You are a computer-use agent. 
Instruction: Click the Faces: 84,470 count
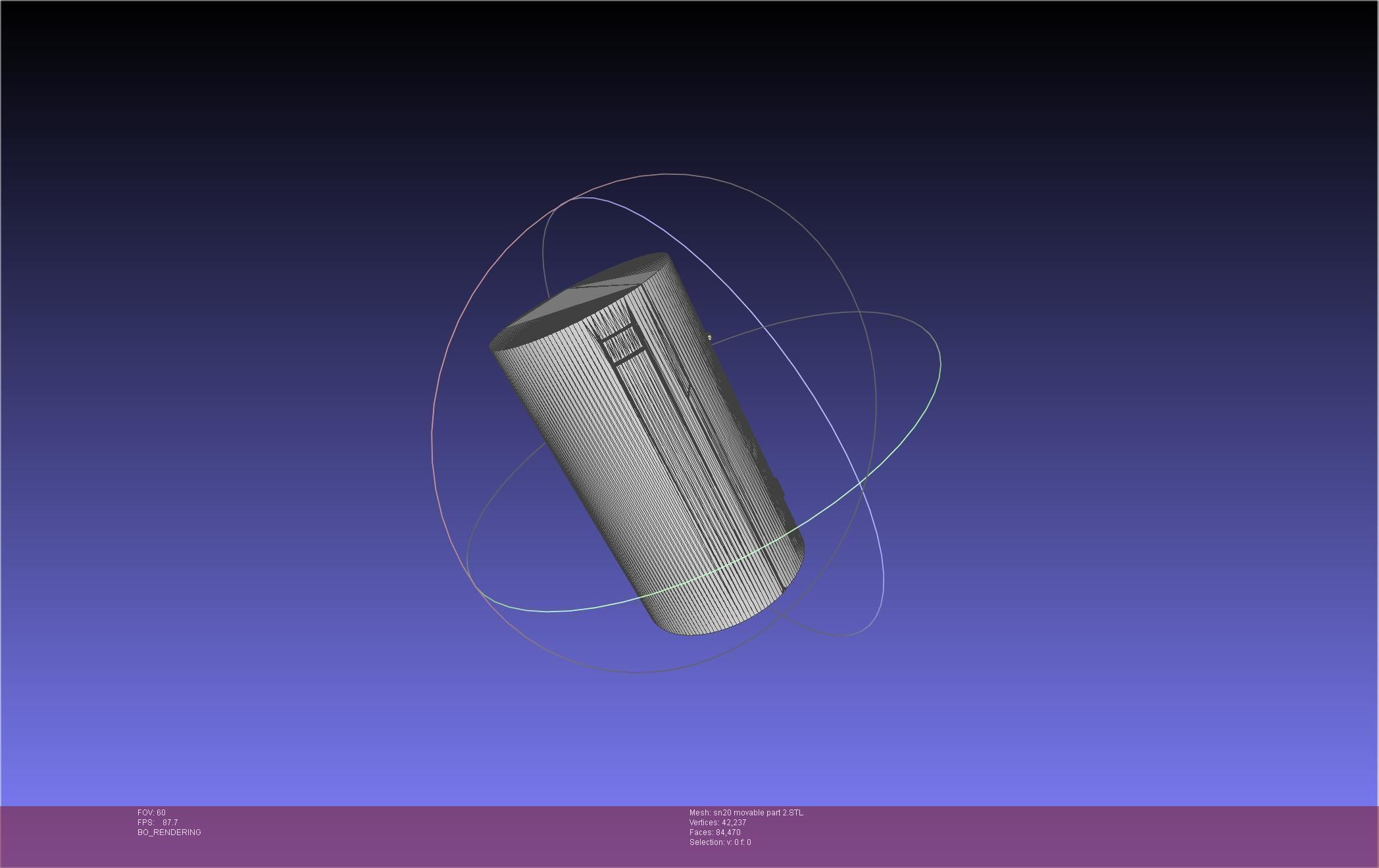[x=715, y=832]
